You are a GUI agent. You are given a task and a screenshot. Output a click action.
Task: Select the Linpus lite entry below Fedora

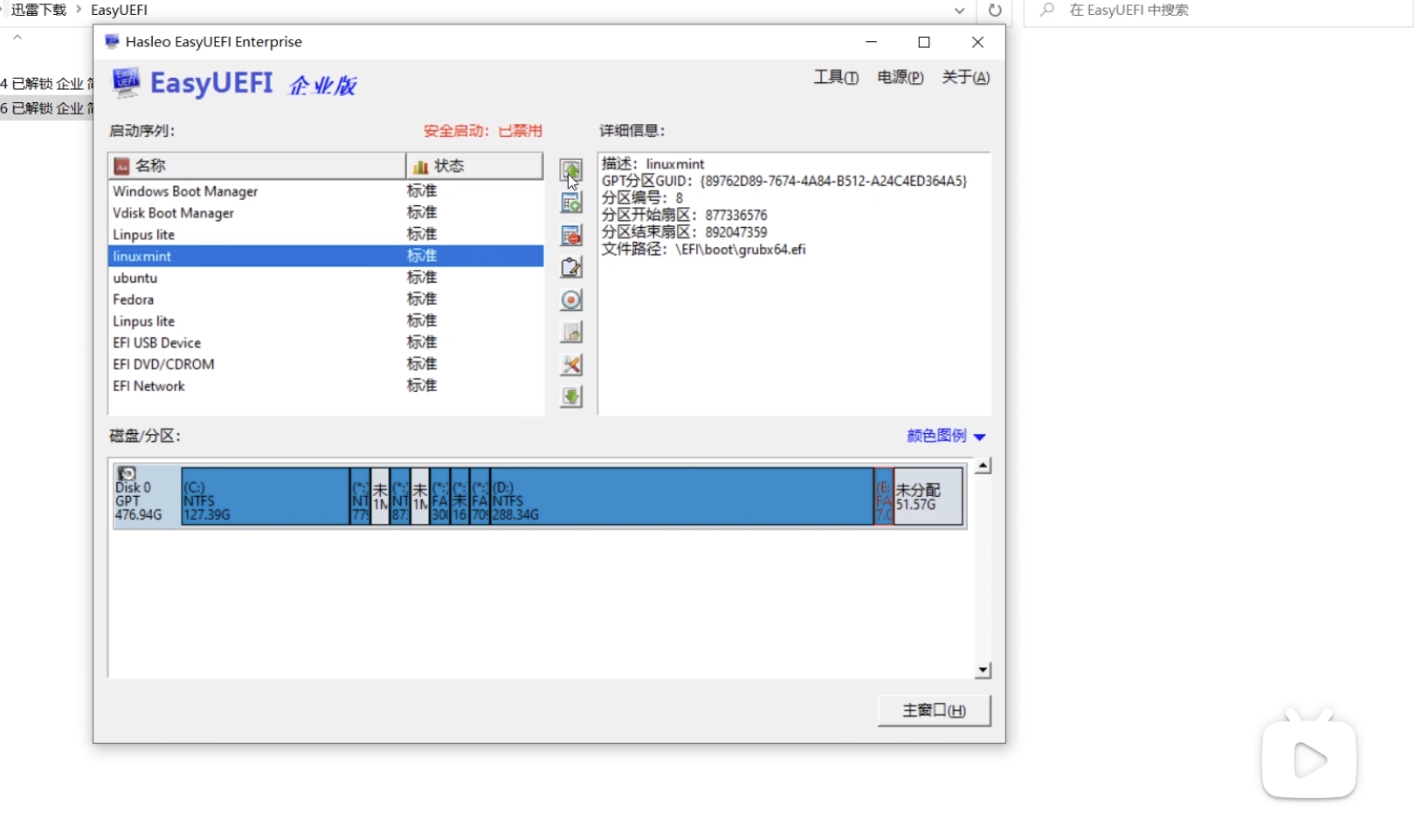pos(326,321)
